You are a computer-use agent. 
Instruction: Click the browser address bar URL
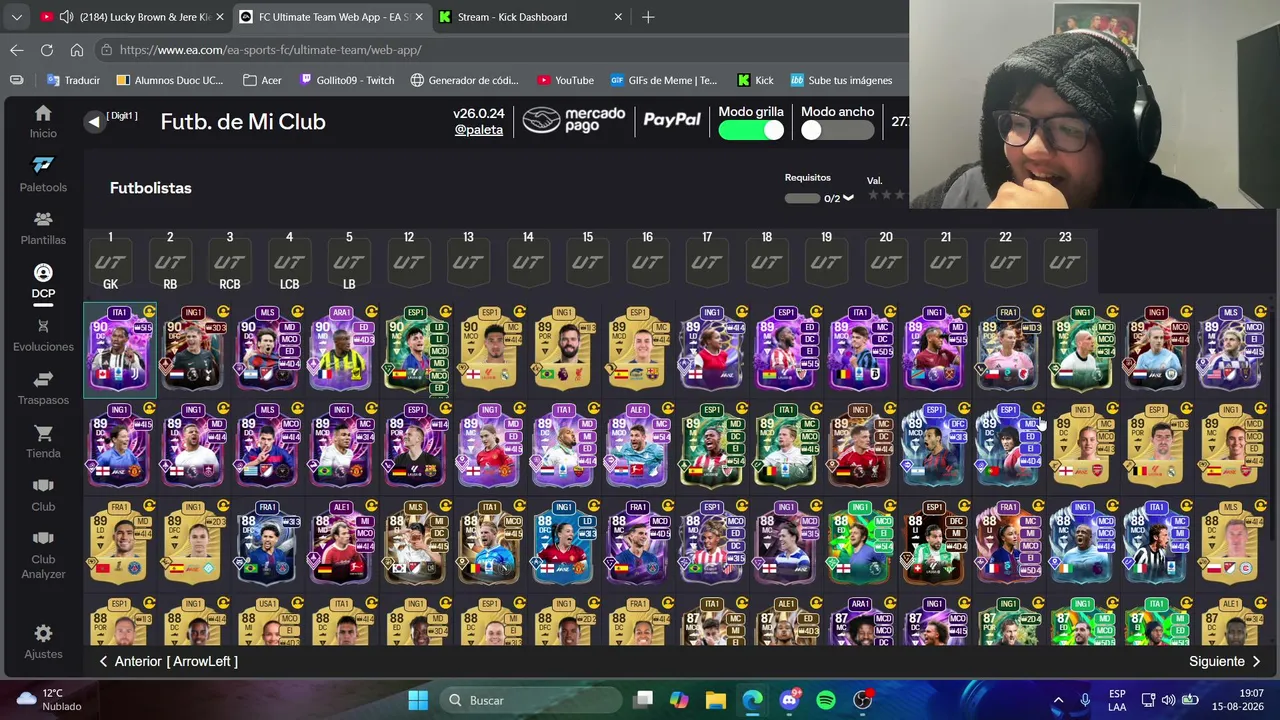[270, 50]
